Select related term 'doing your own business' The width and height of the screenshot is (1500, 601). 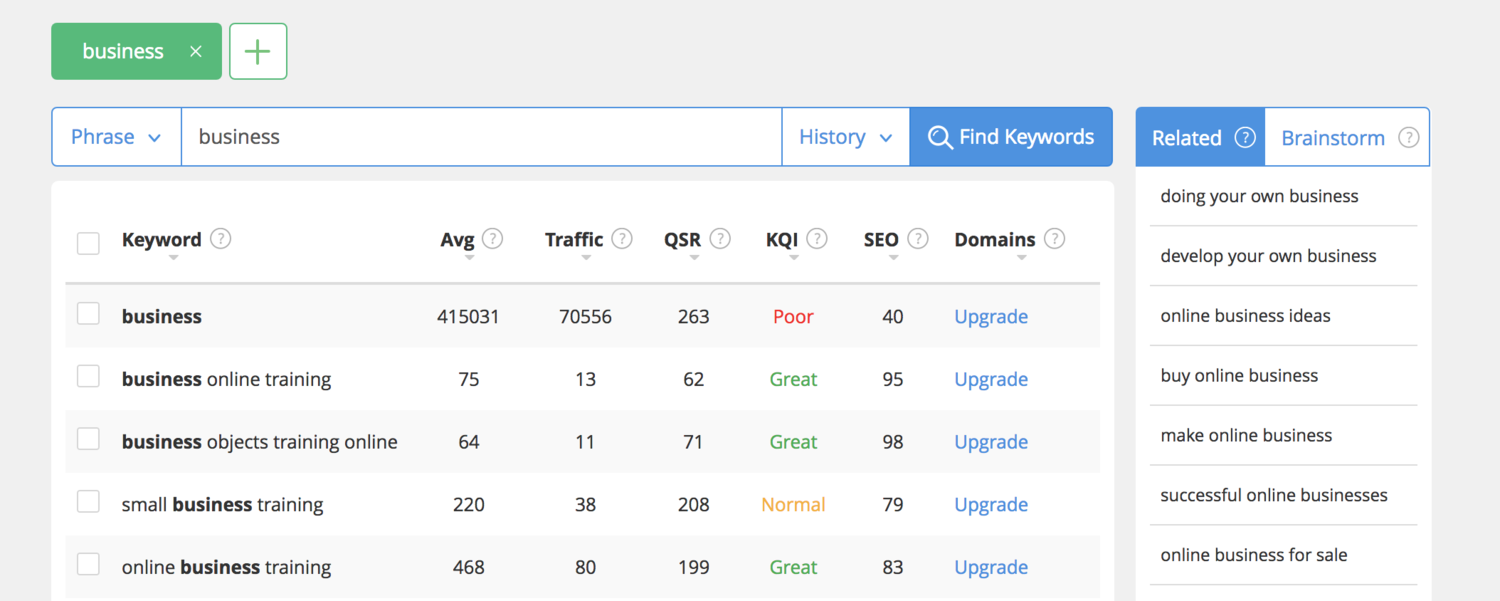click(x=1259, y=196)
